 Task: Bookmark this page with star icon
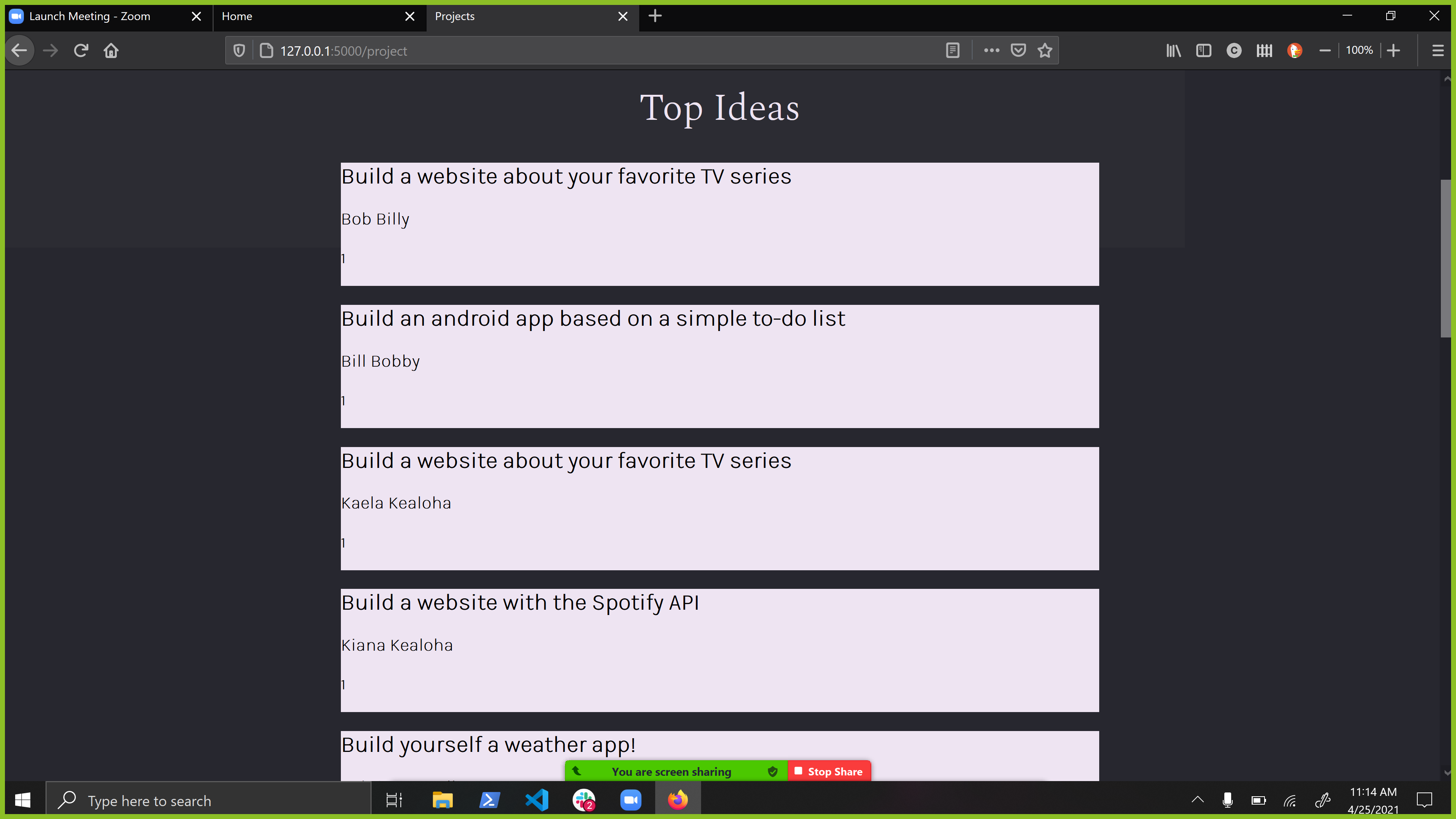click(x=1045, y=51)
